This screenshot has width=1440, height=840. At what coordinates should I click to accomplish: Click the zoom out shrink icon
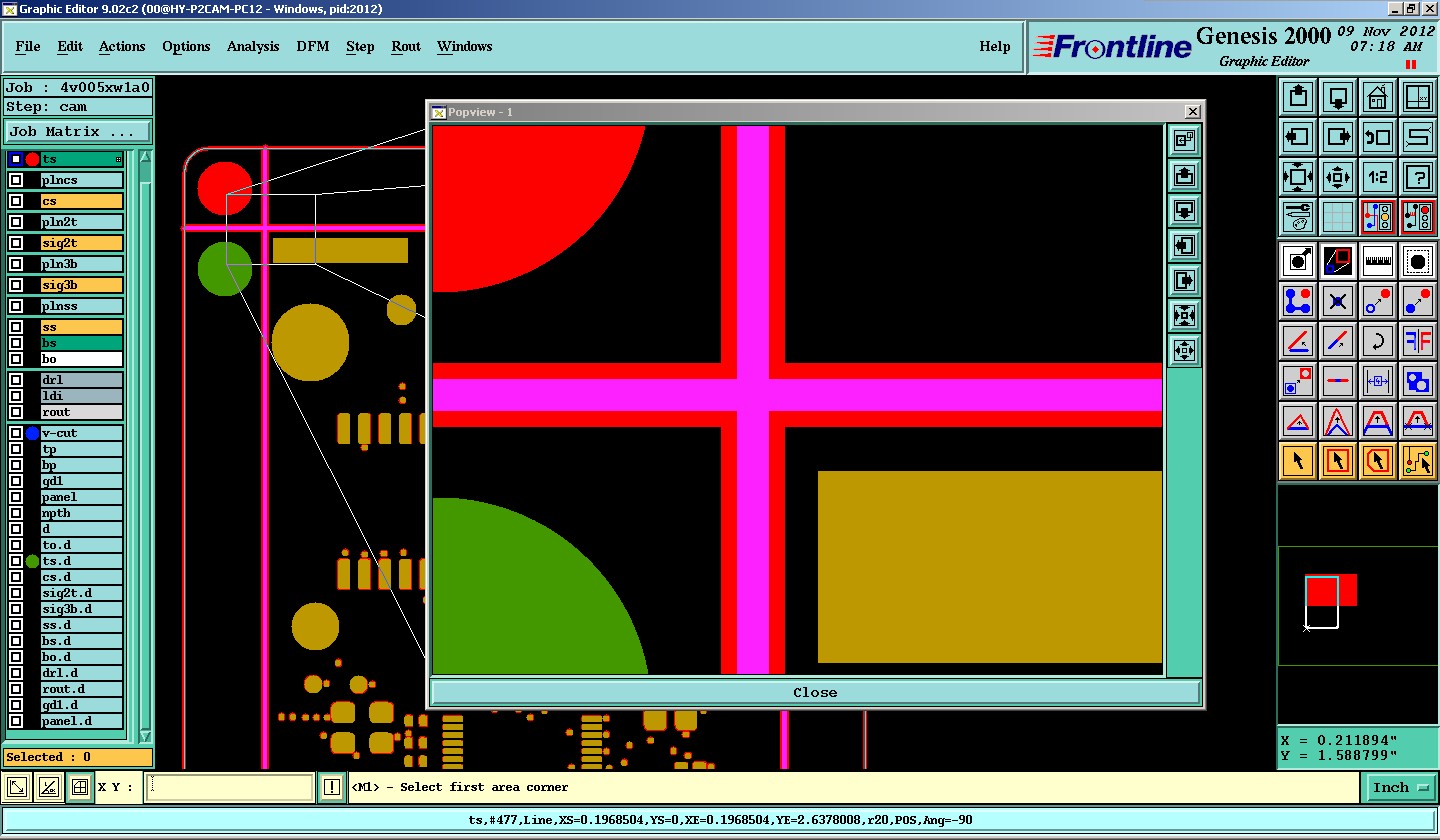click(1338, 177)
